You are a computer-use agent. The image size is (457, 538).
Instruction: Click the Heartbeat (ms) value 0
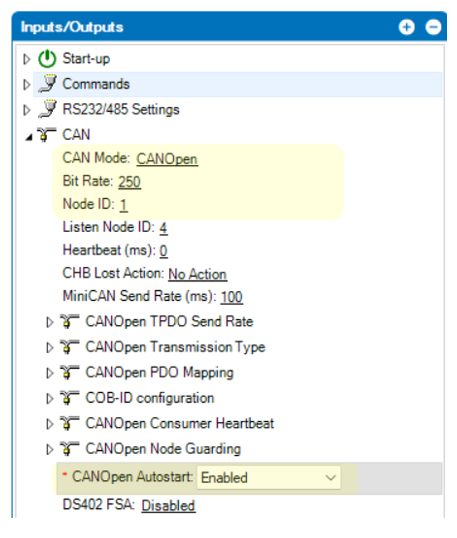click(x=164, y=251)
